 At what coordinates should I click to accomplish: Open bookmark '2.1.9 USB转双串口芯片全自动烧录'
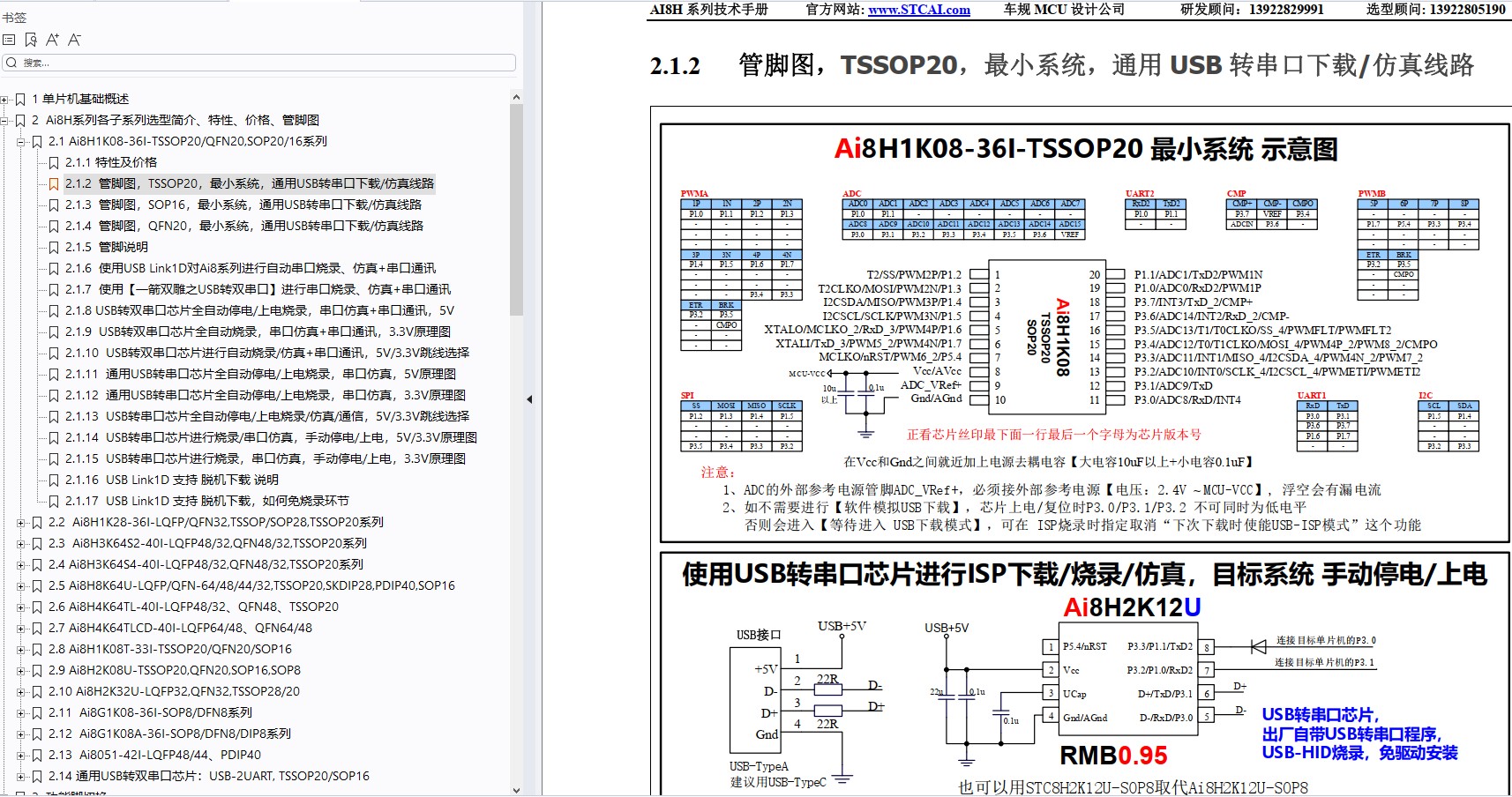tap(258, 331)
